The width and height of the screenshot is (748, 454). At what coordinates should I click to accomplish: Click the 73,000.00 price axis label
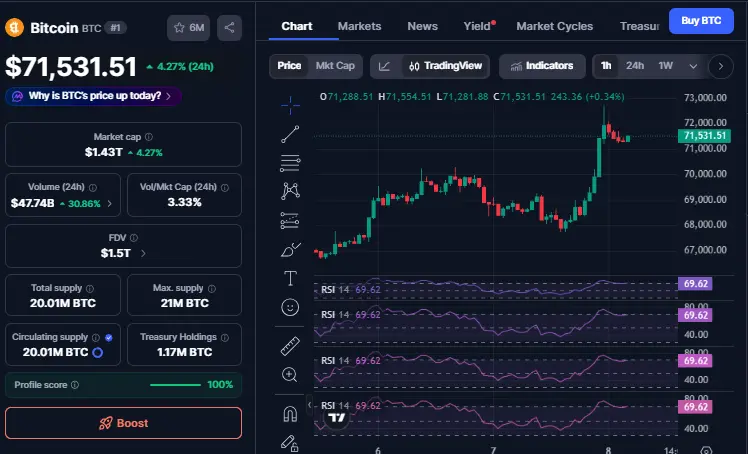(x=706, y=98)
